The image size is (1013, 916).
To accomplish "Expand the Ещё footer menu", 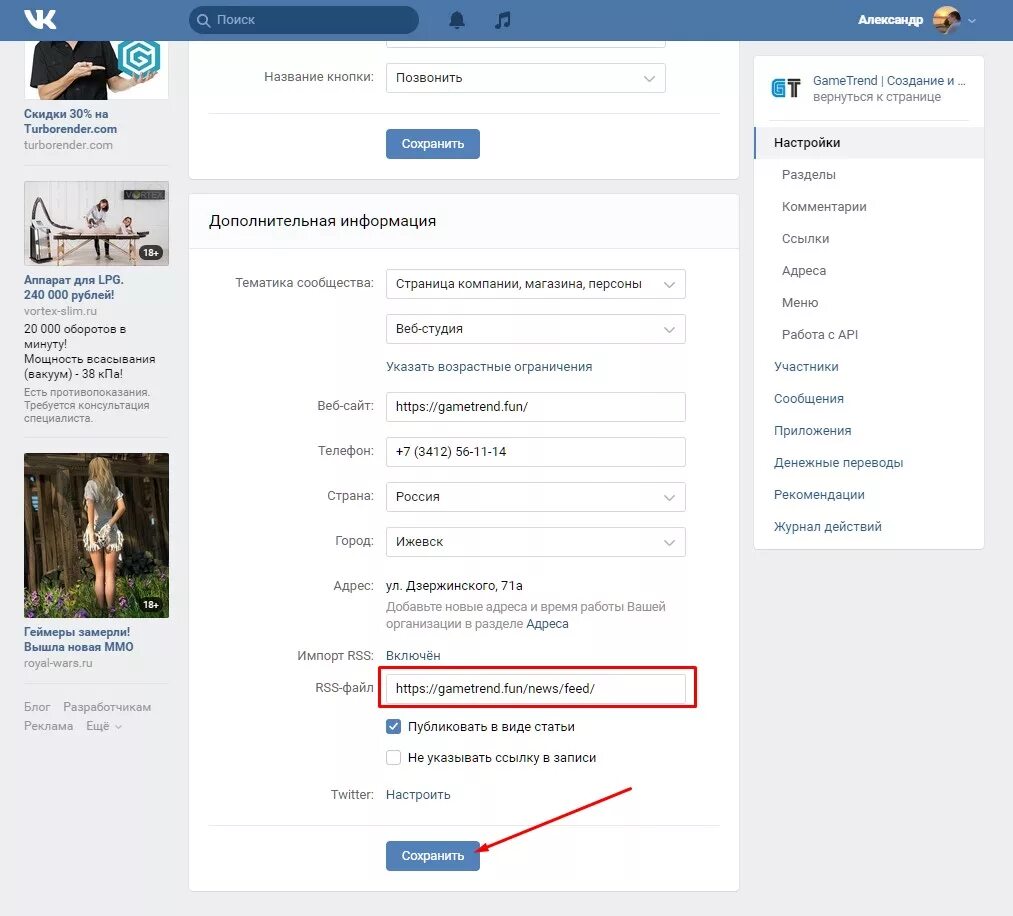I will point(104,726).
